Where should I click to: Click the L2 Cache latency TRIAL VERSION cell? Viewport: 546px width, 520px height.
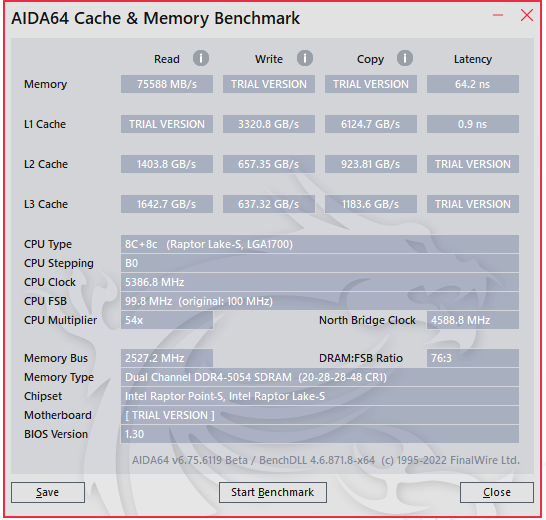click(x=473, y=164)
